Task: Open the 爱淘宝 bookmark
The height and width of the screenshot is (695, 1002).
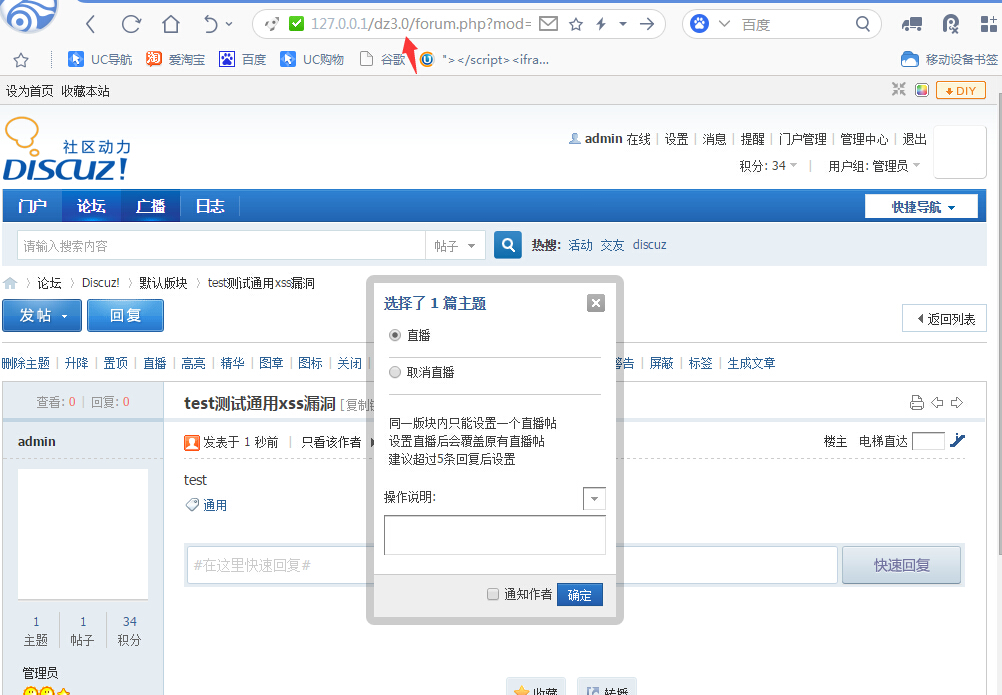Action: coord(176,59)
